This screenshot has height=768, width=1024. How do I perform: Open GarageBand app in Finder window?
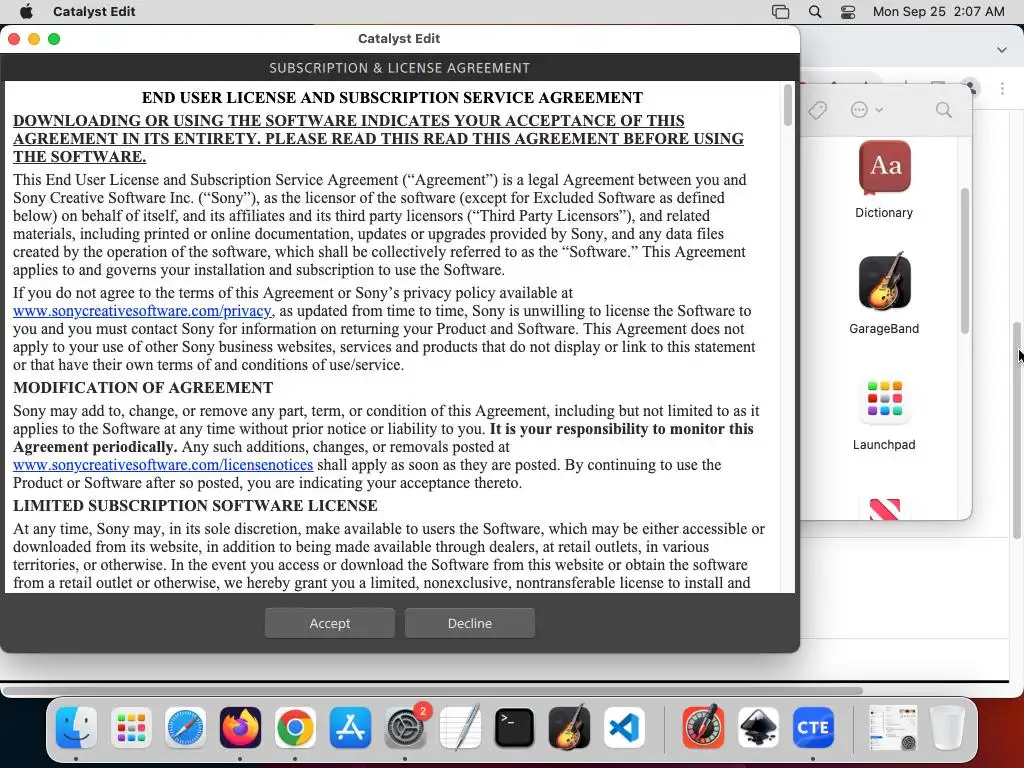point(884,294)
